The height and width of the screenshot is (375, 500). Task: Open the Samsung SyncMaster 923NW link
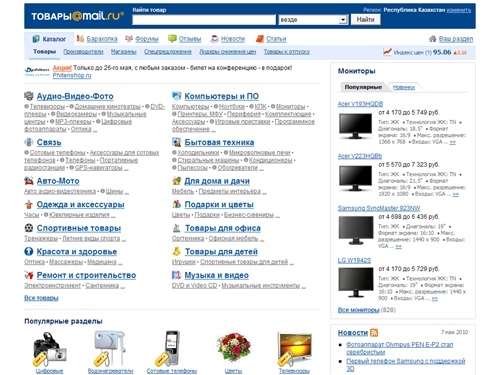coord(379,208)
